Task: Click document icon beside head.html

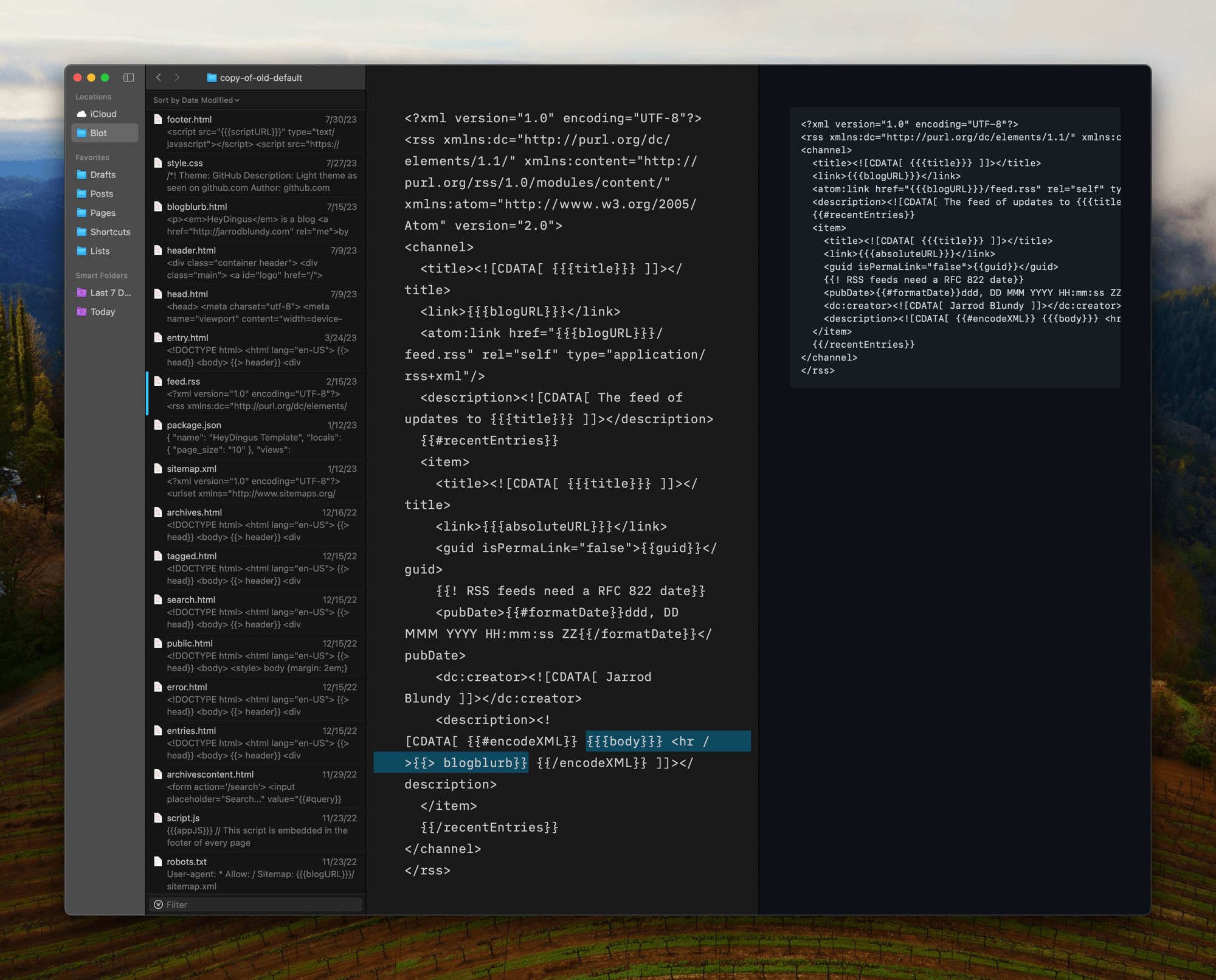Action: point(158,294)
